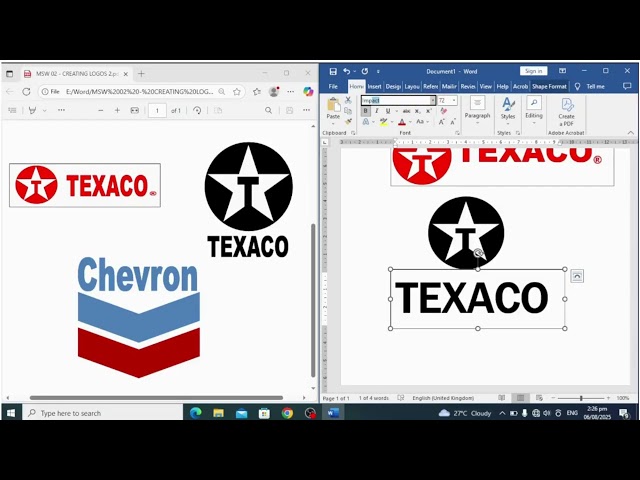Open the font name dropdown arrow
Image resolution: width=640 pixels, height=480 pixels.
pos(433,100)
